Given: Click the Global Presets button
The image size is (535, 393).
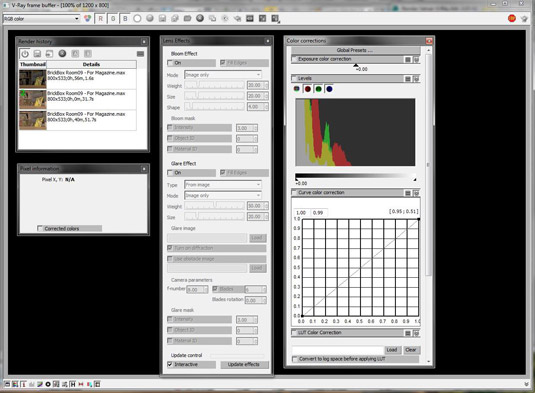Looking at the screenshot, I should 355,50.
